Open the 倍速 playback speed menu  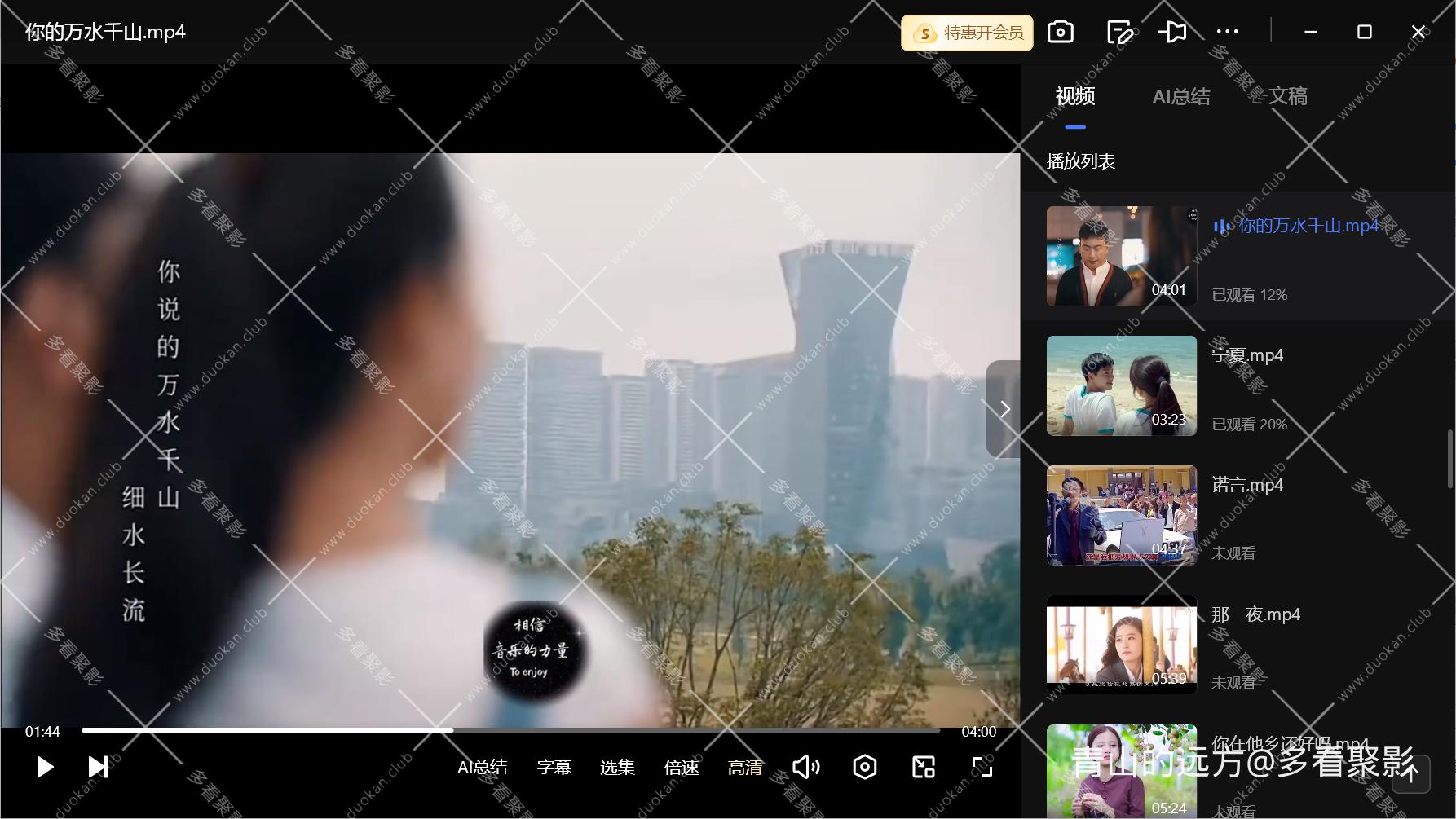681,767
